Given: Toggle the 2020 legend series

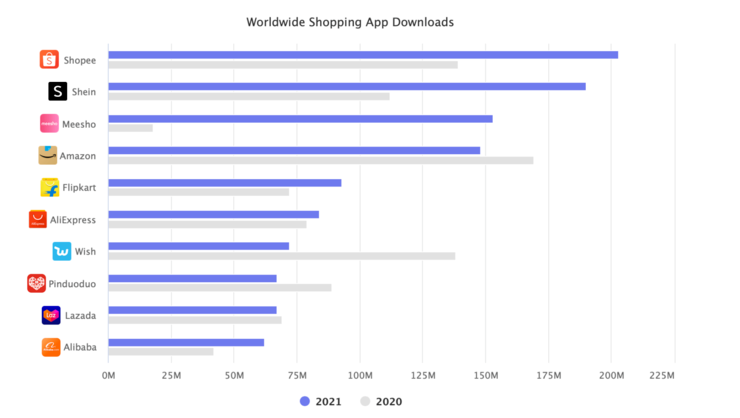Looking at the screenshot, I should coord(381,401).
